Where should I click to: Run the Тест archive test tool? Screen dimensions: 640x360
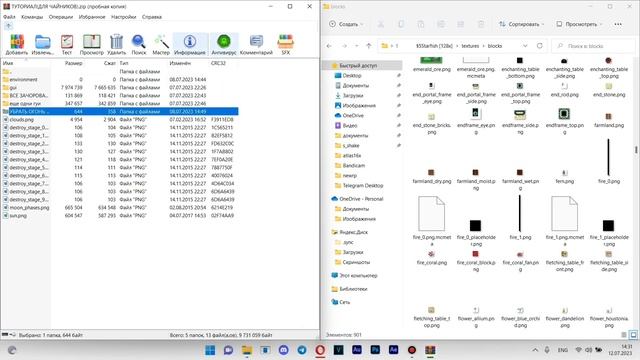[67, 44]
